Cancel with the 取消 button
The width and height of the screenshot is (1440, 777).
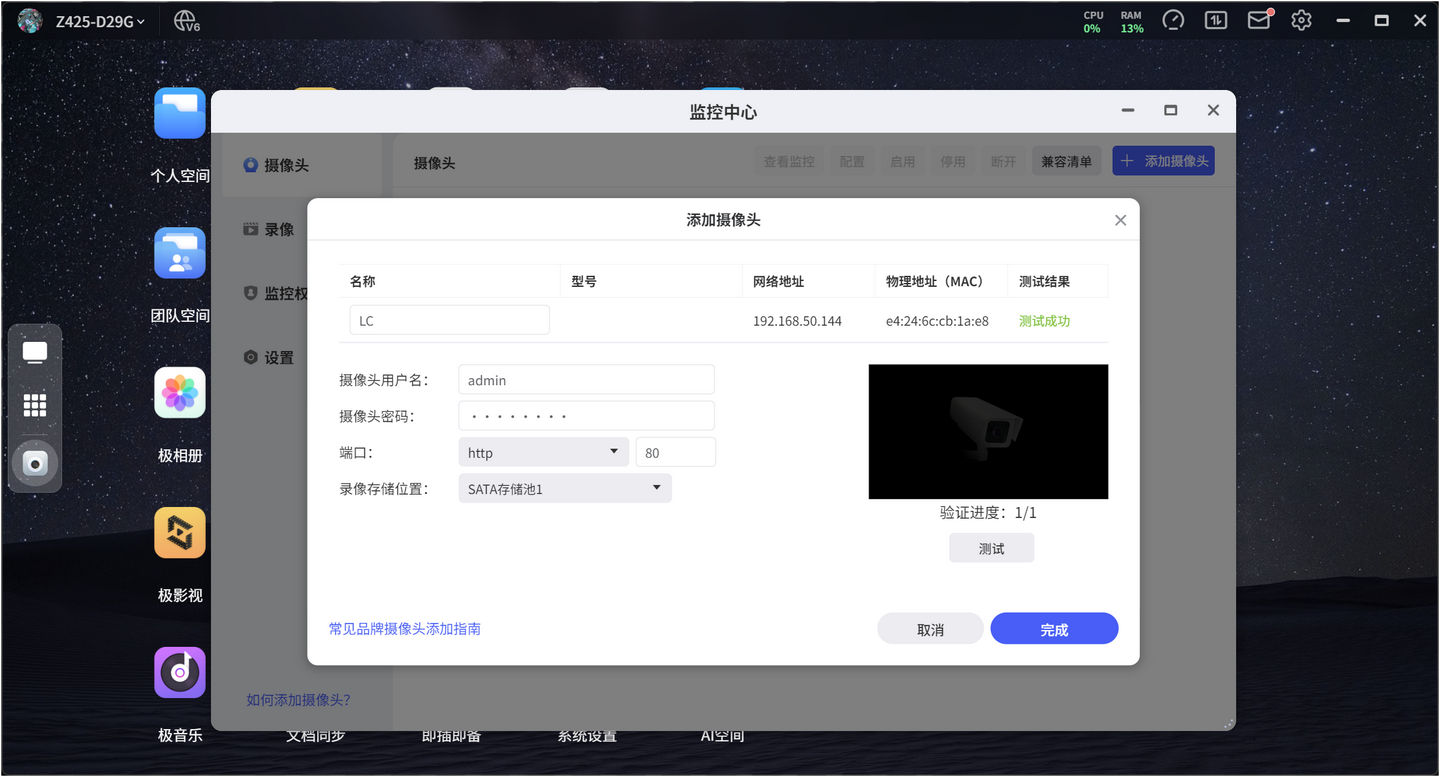coord(931,629)
